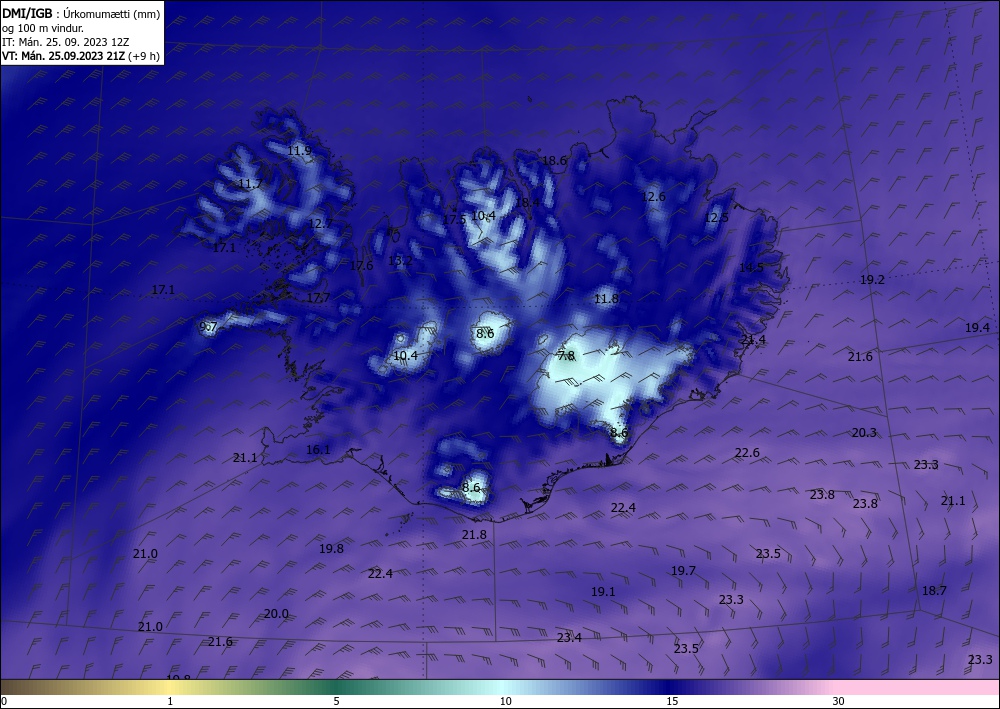Click the map value '19.8'
Image resolution: width=1000 pixels, height=709 pixels.
tap(331, 548)
